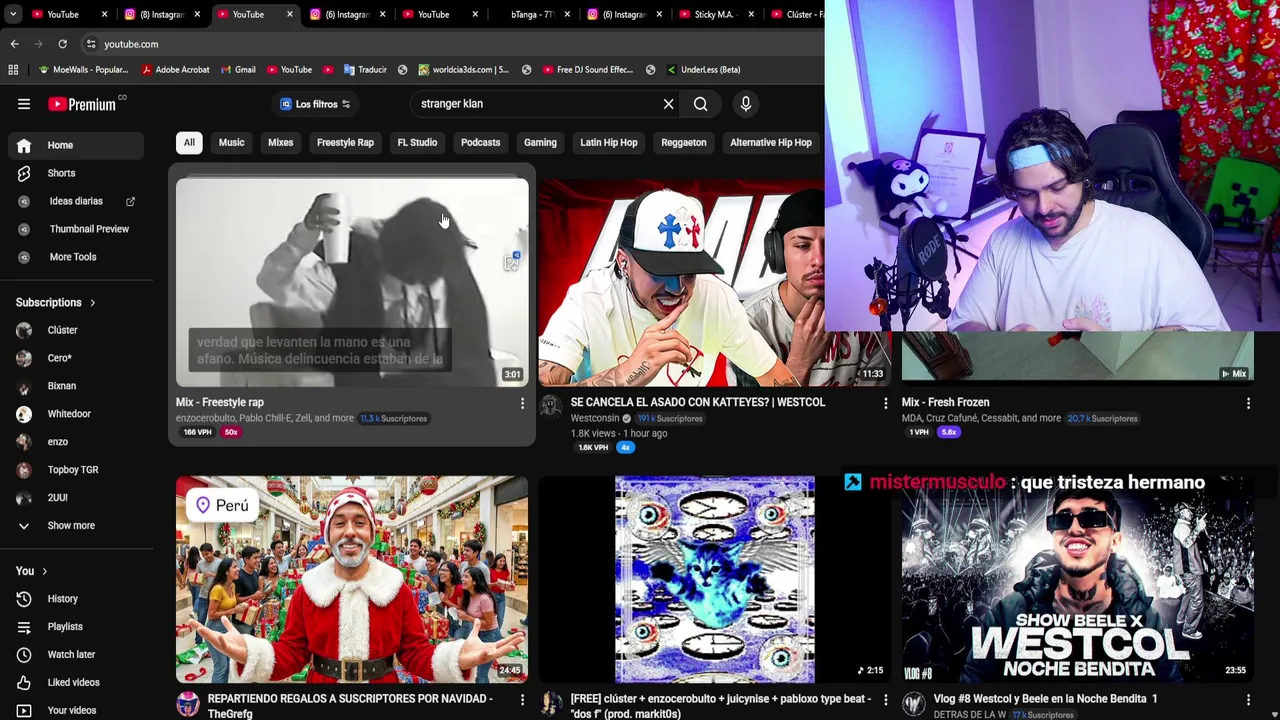Open the YouTube hamburger guide menu
The image size is (1280, 720).
tap(24, 104)
